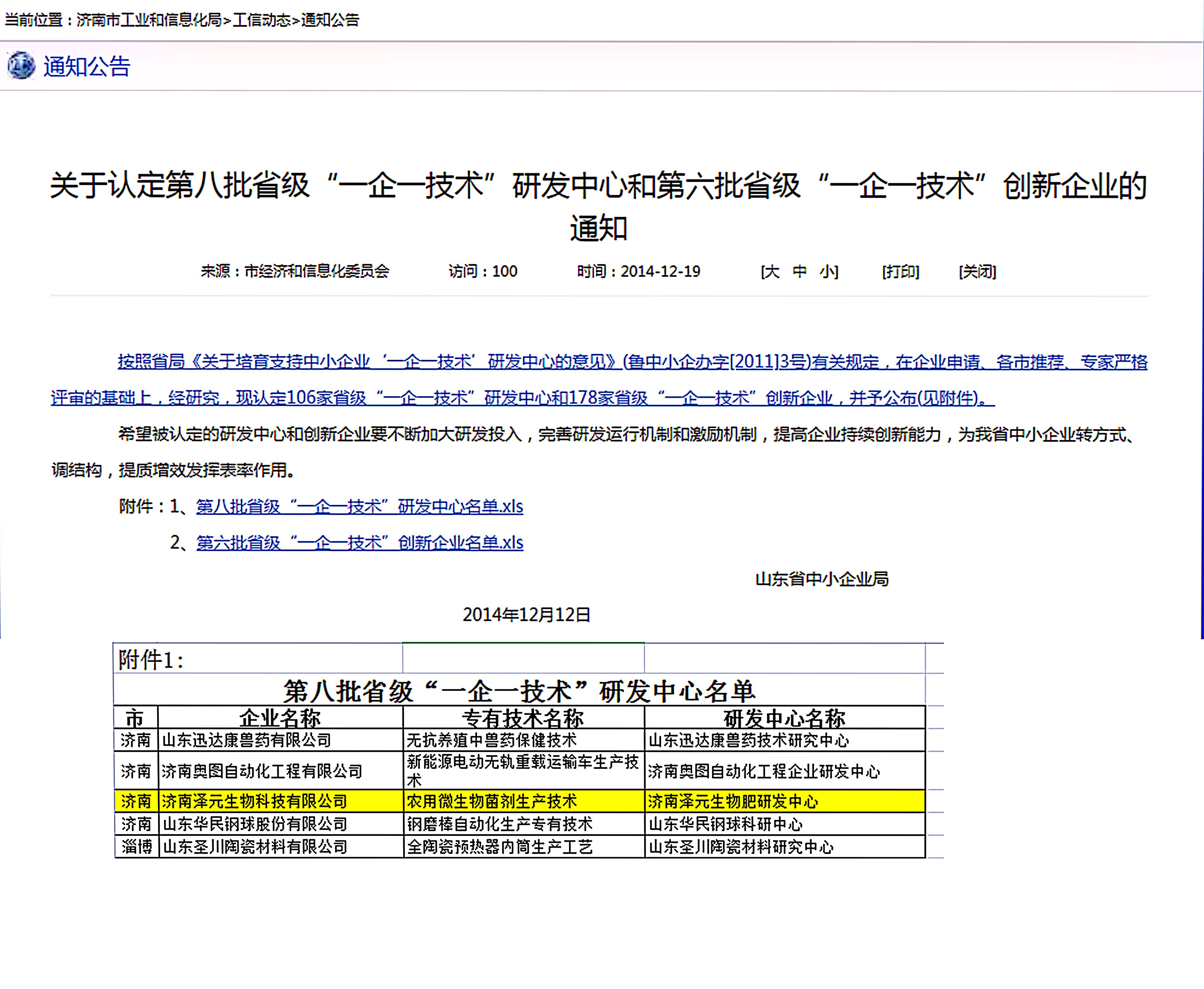Select cell 济南奥图自动化工程有限公司
This screenshot has height=989, width=1204.
tap(280, 771)
